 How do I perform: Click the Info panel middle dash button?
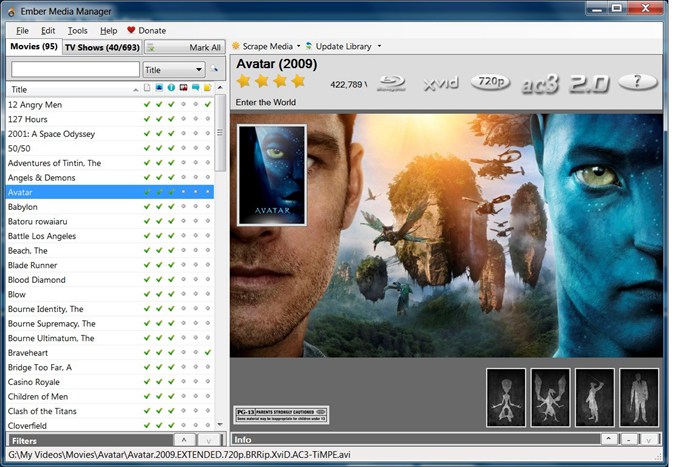(x=629, y=439)
